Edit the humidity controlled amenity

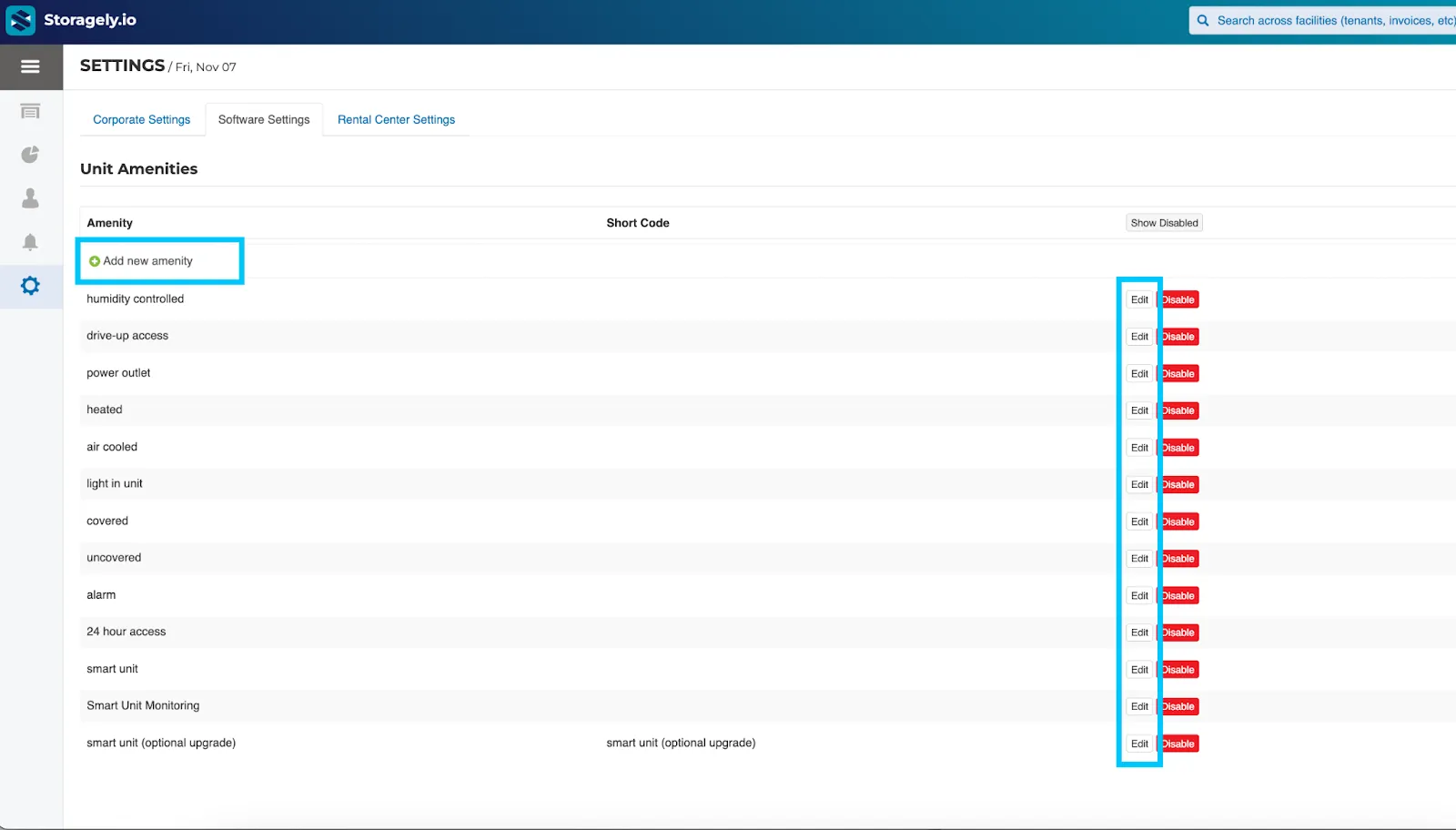click(x=1139, y=299)
